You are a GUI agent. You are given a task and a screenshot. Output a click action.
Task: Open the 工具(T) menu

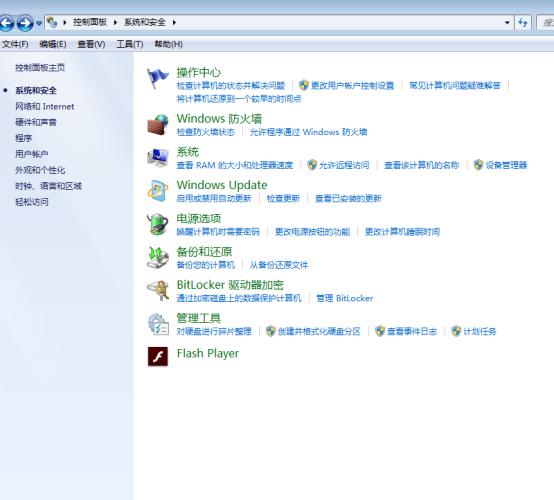pos(130,44)
